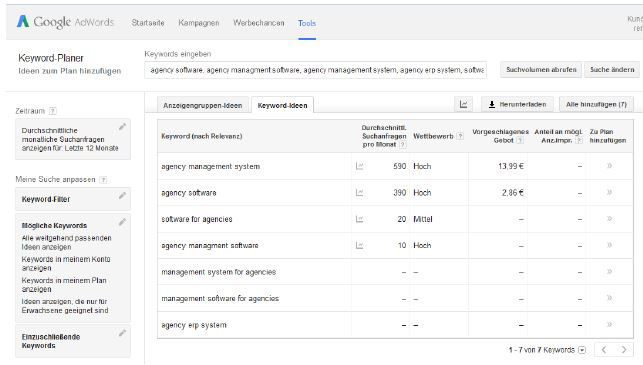Click the Keyword-Planer heading
The image size is (643, 365).
(x=51, y=58)
